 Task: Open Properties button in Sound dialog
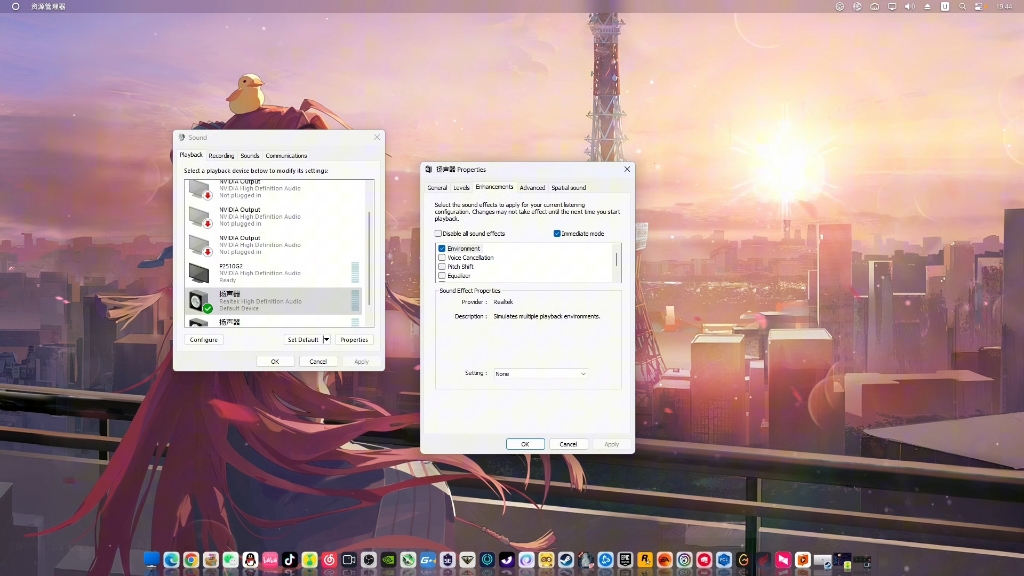(x=354, y=340)
